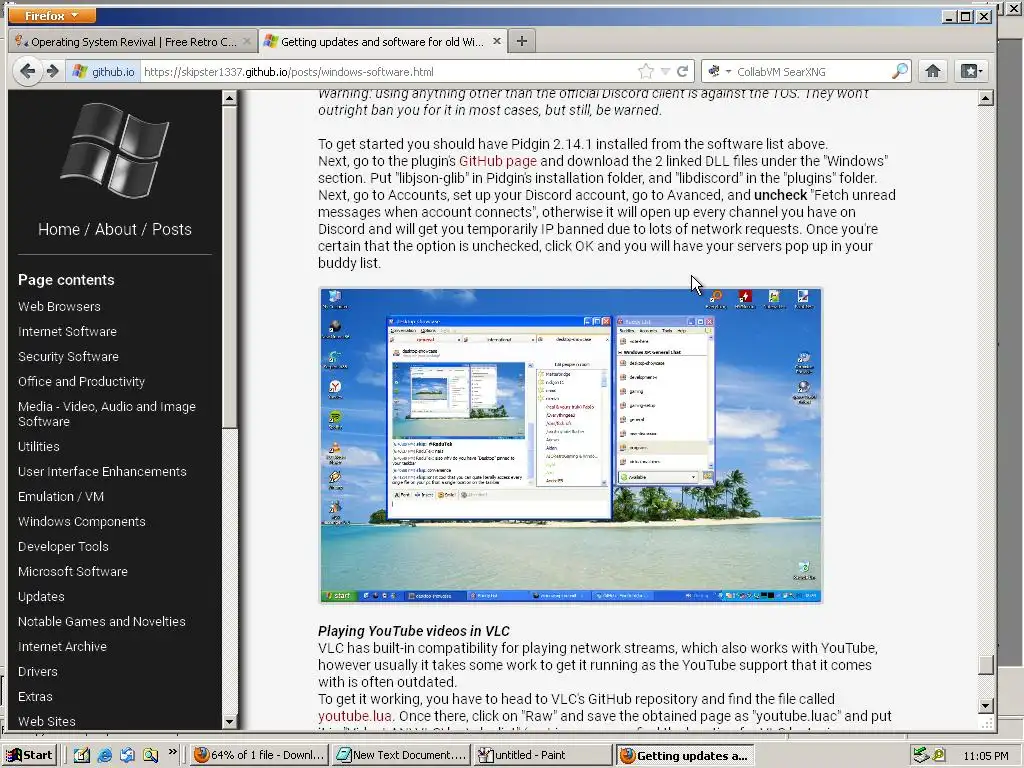
Task: Jump to Internet Software section
Action: [x=67, y=331]
